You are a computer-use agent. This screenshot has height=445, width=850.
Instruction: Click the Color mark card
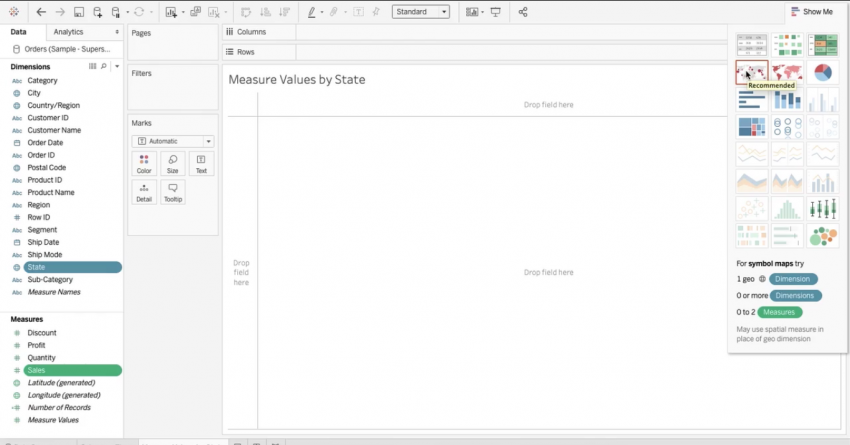[x=144, y=163]
